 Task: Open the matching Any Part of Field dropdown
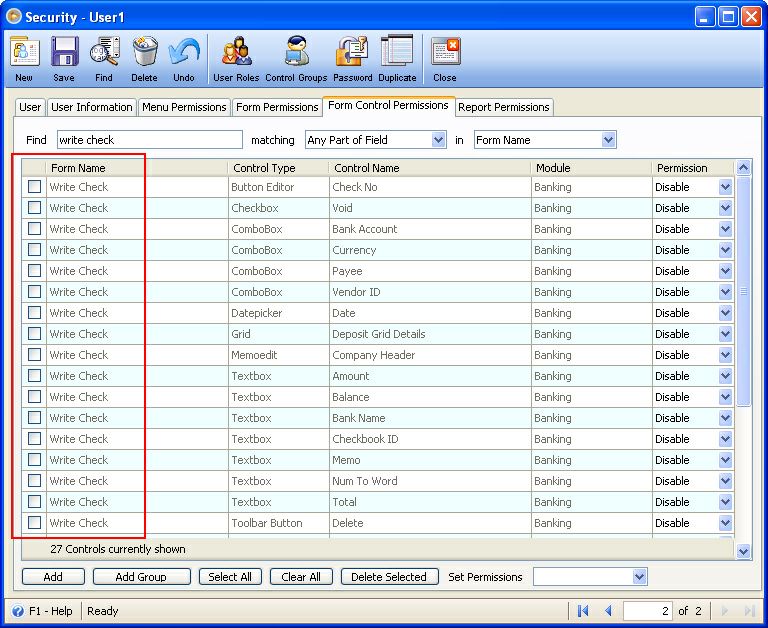438,140
